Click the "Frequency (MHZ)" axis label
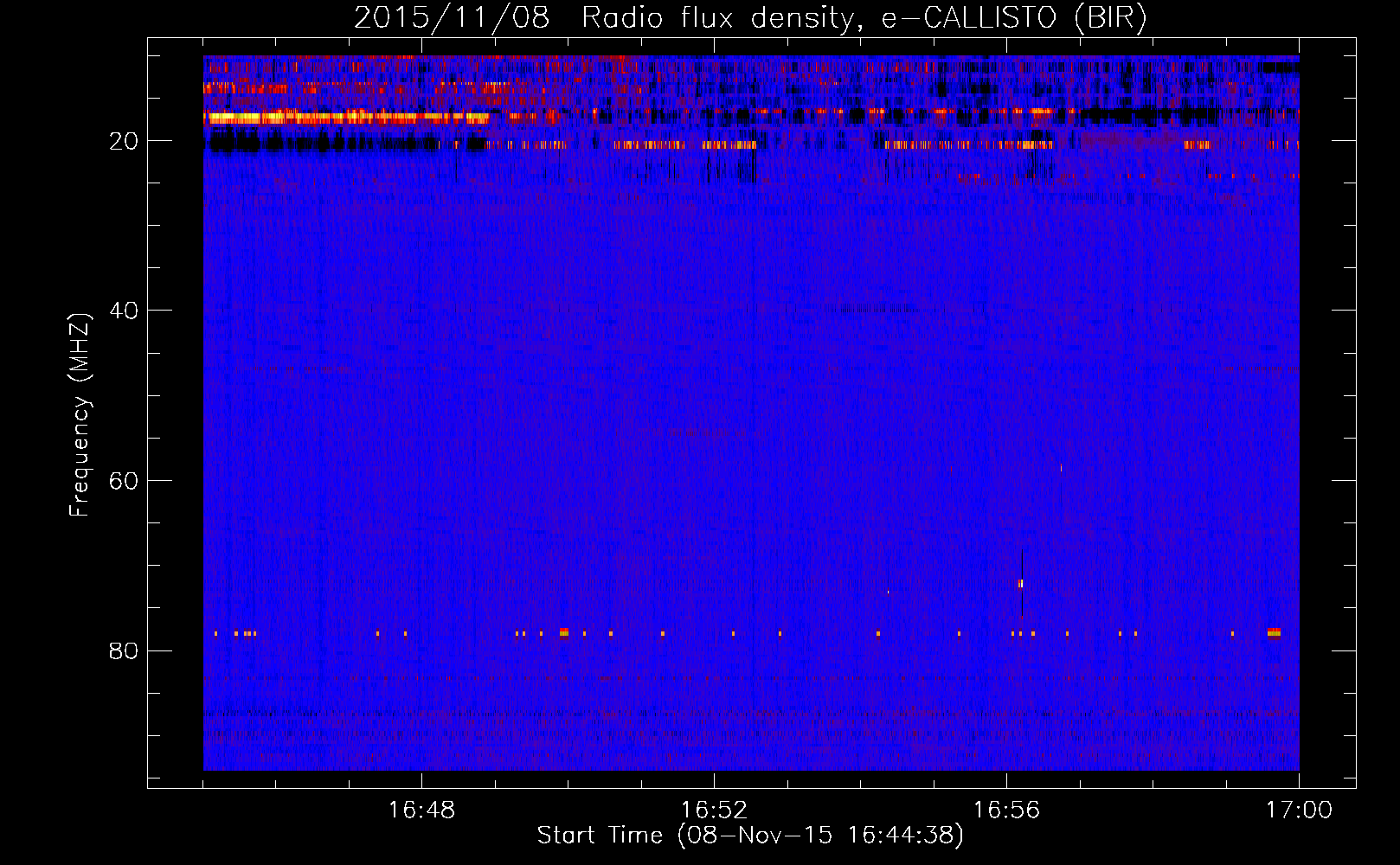 pyautogui.click(x=79, y=415)
